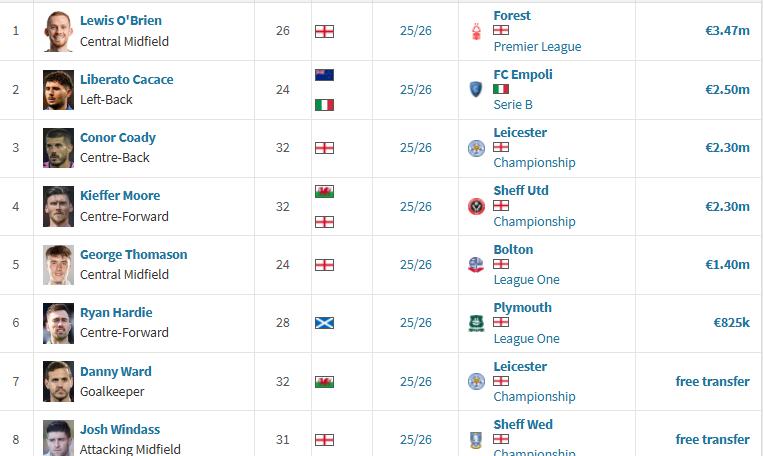The width and height of the screenshot is (763, 456).
Task: Click the Bolton club crest icon
Action: click(476, 265)
